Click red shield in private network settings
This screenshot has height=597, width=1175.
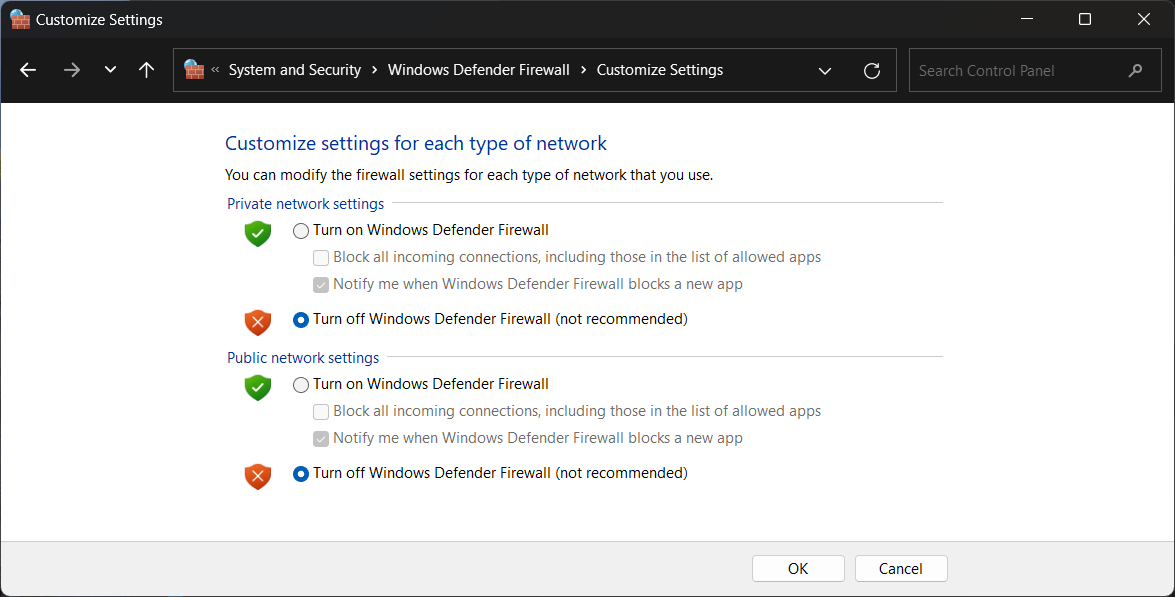(258, 322)
